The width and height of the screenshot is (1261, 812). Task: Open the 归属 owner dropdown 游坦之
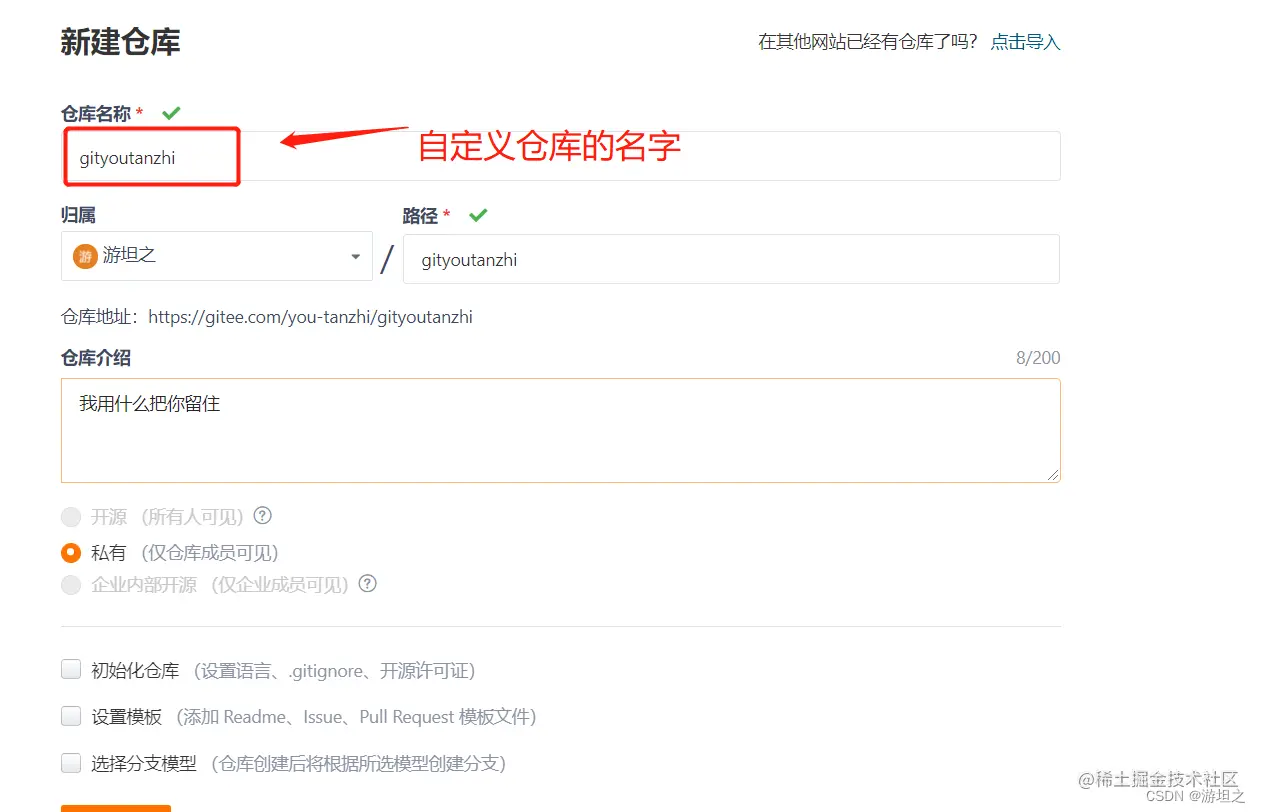tap(217, 256)
